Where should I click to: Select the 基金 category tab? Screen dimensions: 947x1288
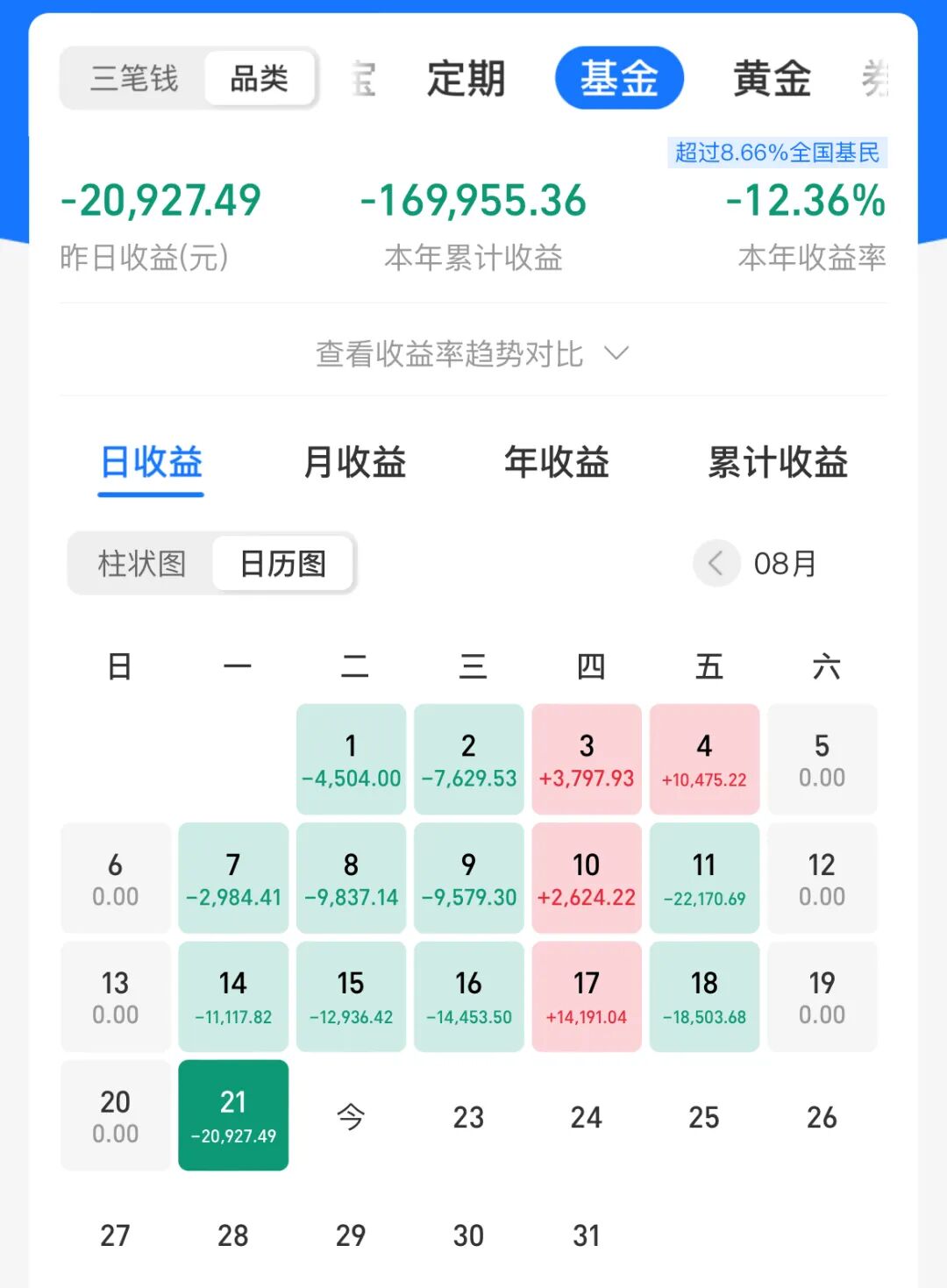(x=619, y=78)
